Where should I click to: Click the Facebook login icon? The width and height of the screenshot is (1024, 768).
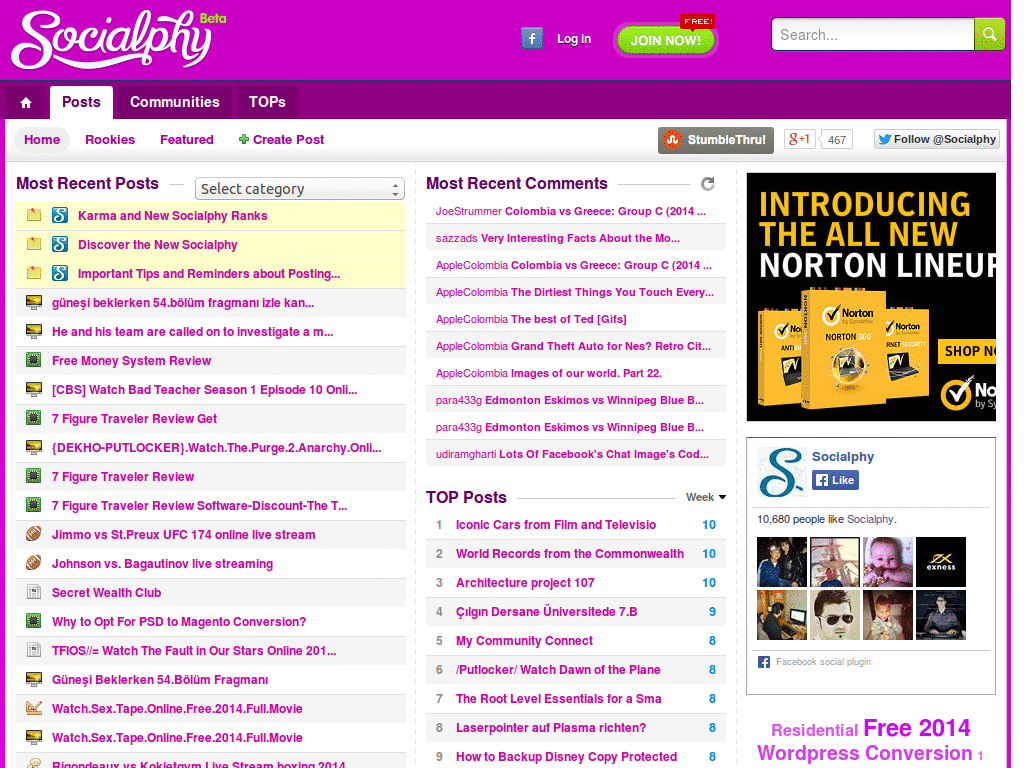[x=532, y=39]
